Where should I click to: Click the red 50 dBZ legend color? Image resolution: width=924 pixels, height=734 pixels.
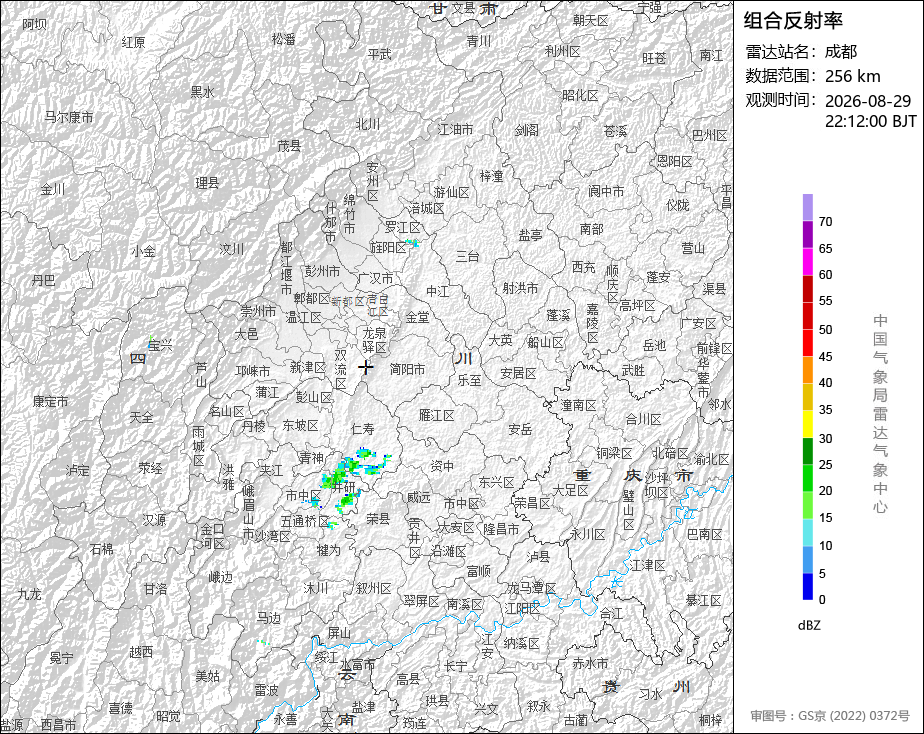[808, 317]
